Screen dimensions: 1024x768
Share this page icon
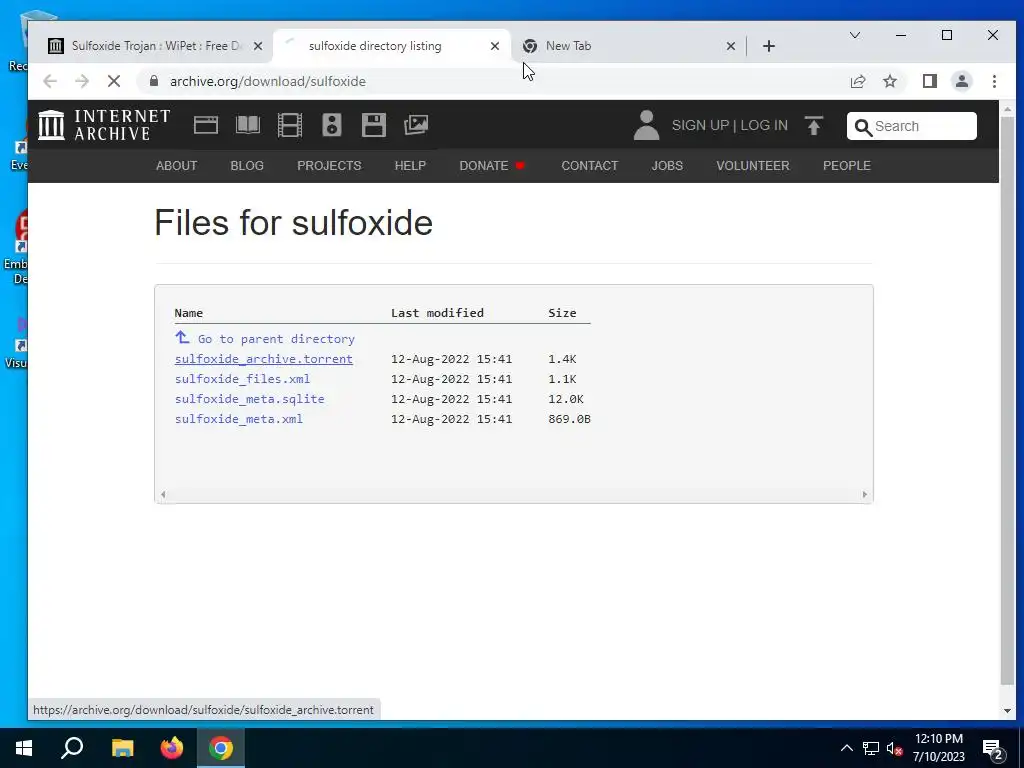pyautogui.click(x=858, y=81)
